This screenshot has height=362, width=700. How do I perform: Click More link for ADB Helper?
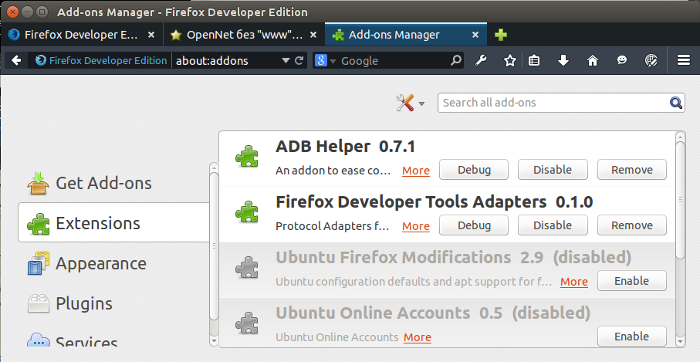(x=416, y=171)
